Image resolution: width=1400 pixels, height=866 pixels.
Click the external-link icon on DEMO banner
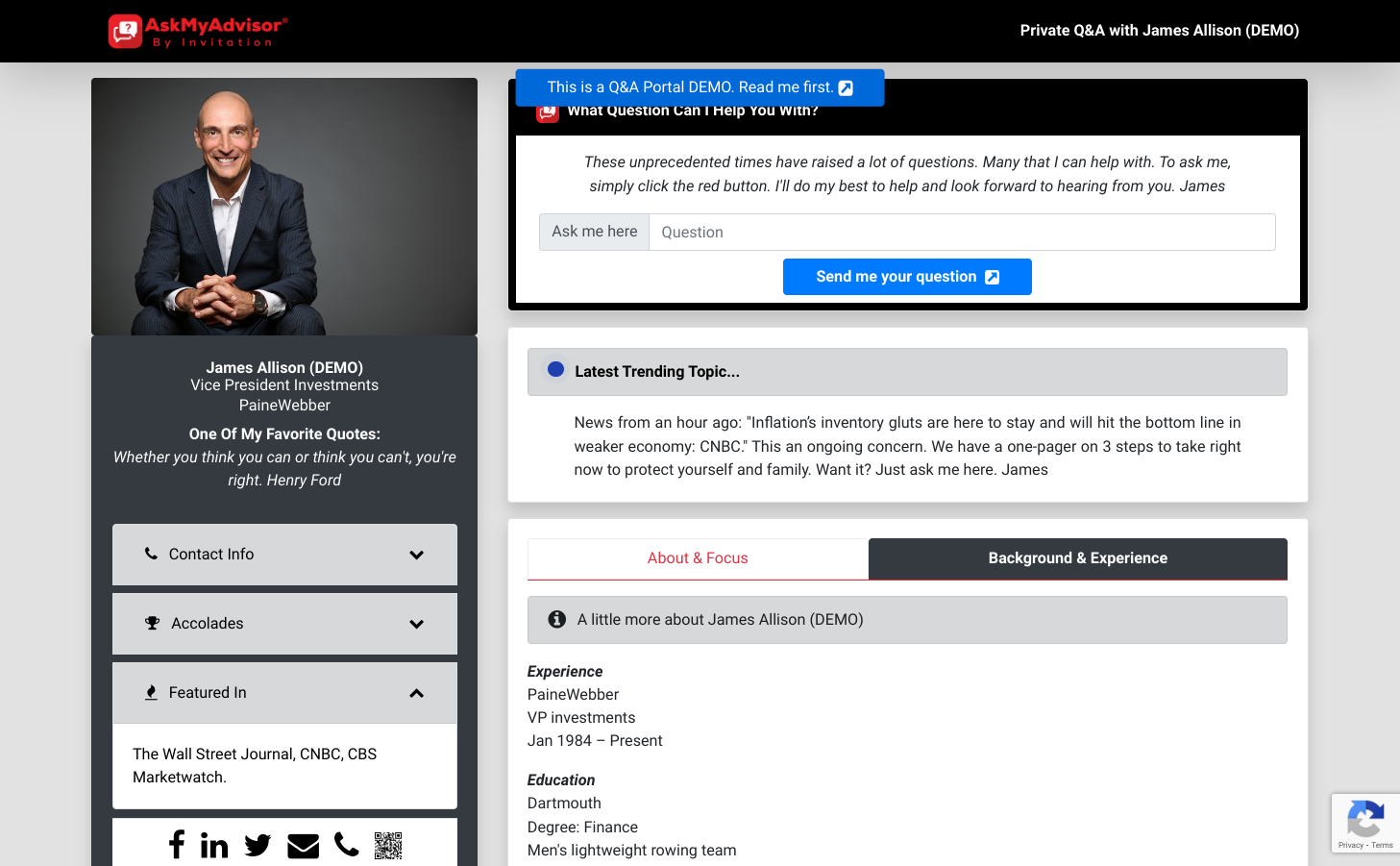pyautogui.click(x=846, y=88)
